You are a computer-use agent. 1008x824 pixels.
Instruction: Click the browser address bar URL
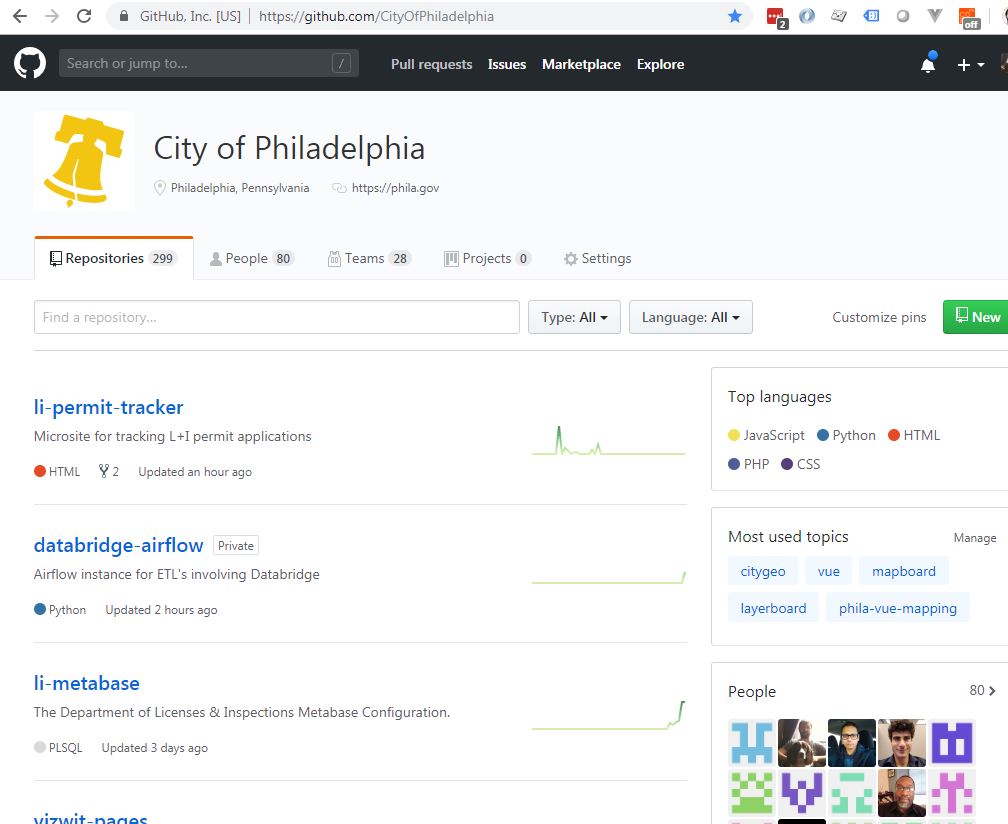tap(376, 16)
